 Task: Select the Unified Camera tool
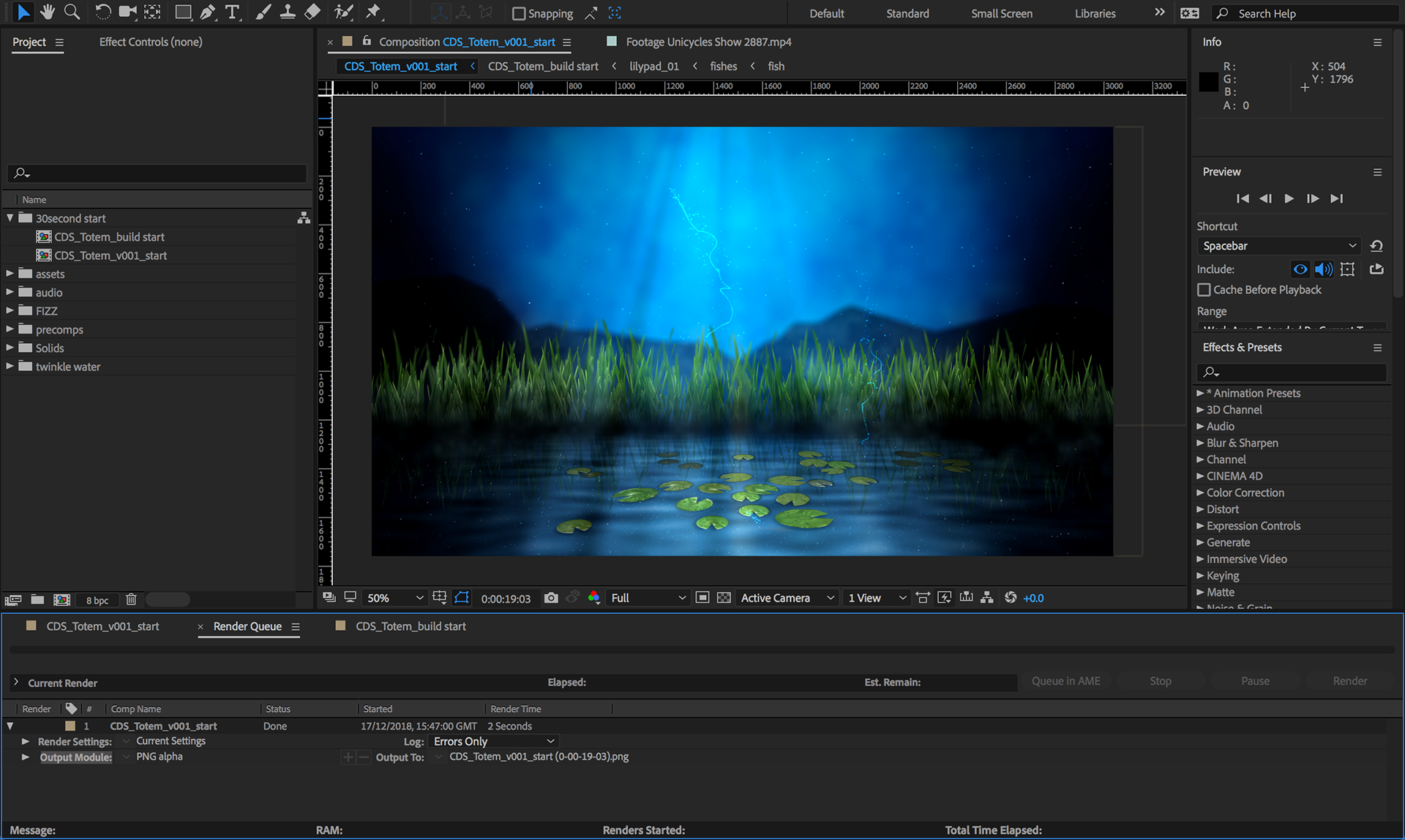(x=128, y=12)
